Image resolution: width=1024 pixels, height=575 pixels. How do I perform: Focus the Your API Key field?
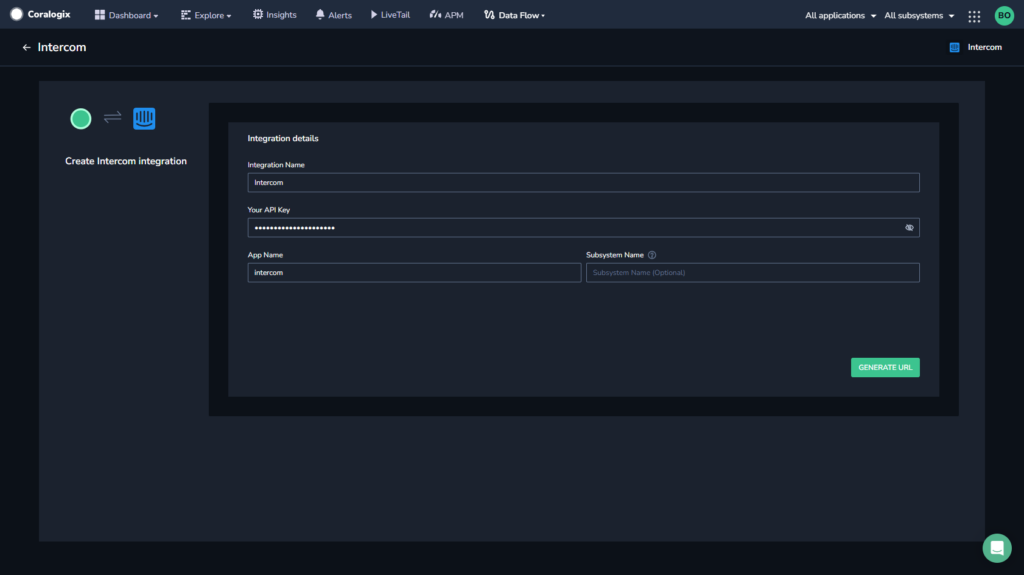point(583,227)
